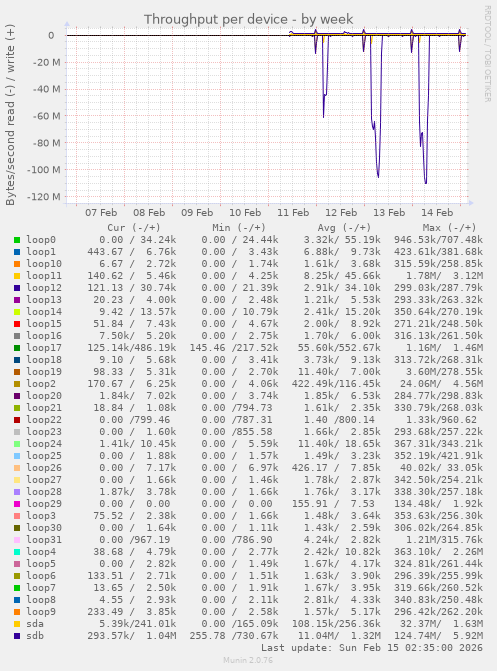Select the loop5 legend label

click(41, 564)
